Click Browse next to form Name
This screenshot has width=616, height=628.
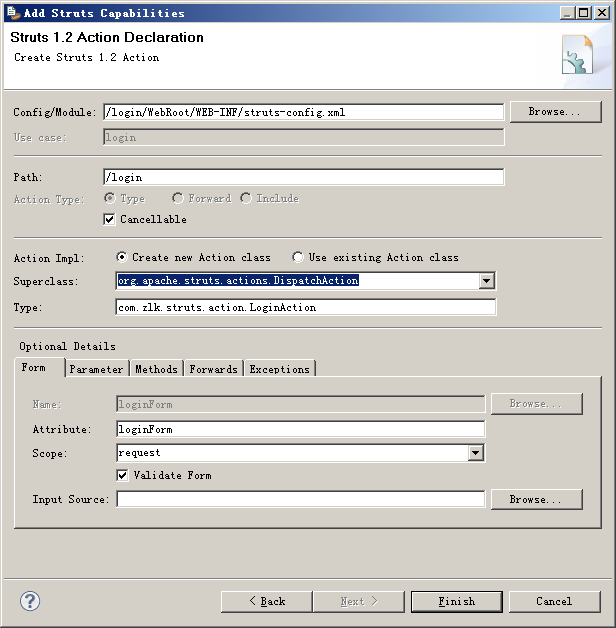click(537, 404)
